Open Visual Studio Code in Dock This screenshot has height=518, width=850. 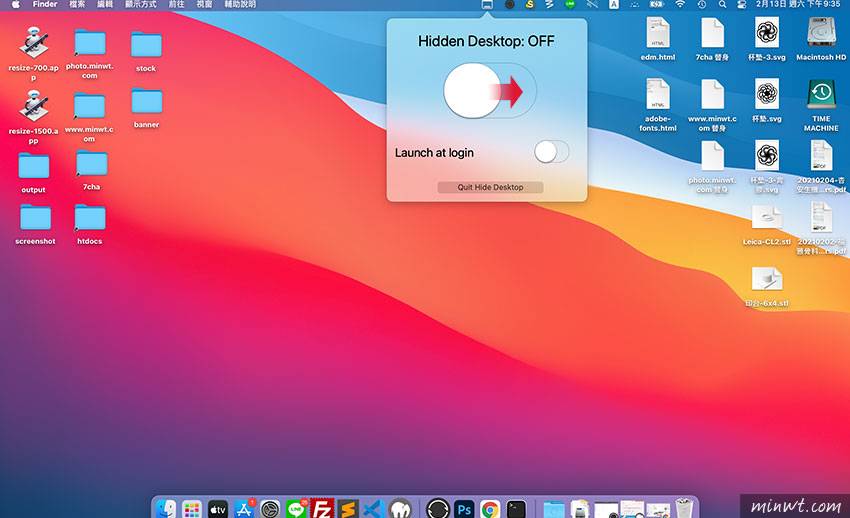(x=374, y=509)
